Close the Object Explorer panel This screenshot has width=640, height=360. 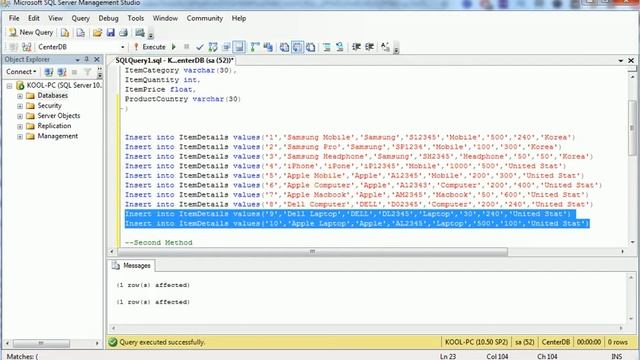[97, 60]
